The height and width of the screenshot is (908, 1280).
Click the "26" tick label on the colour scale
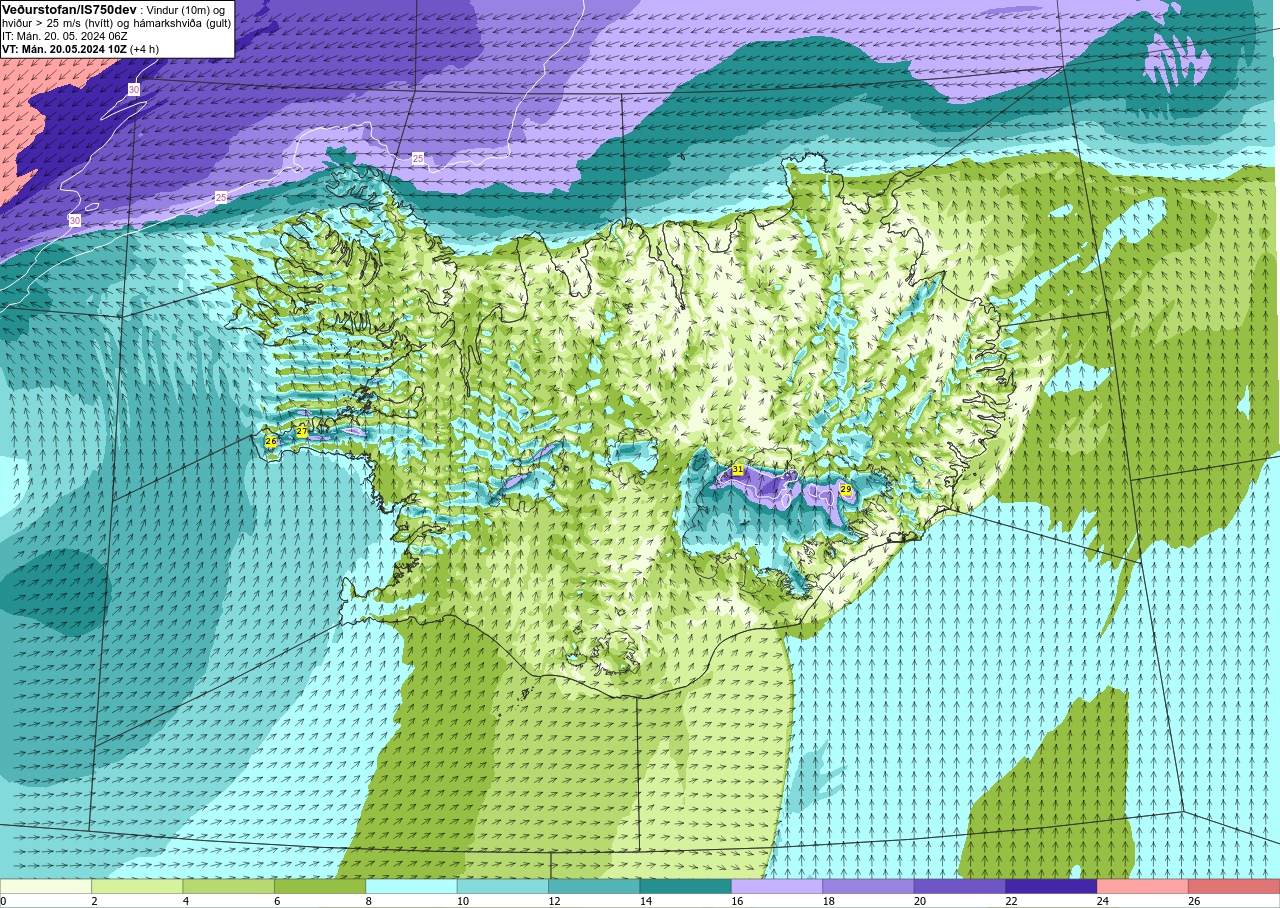point(1195,901)
